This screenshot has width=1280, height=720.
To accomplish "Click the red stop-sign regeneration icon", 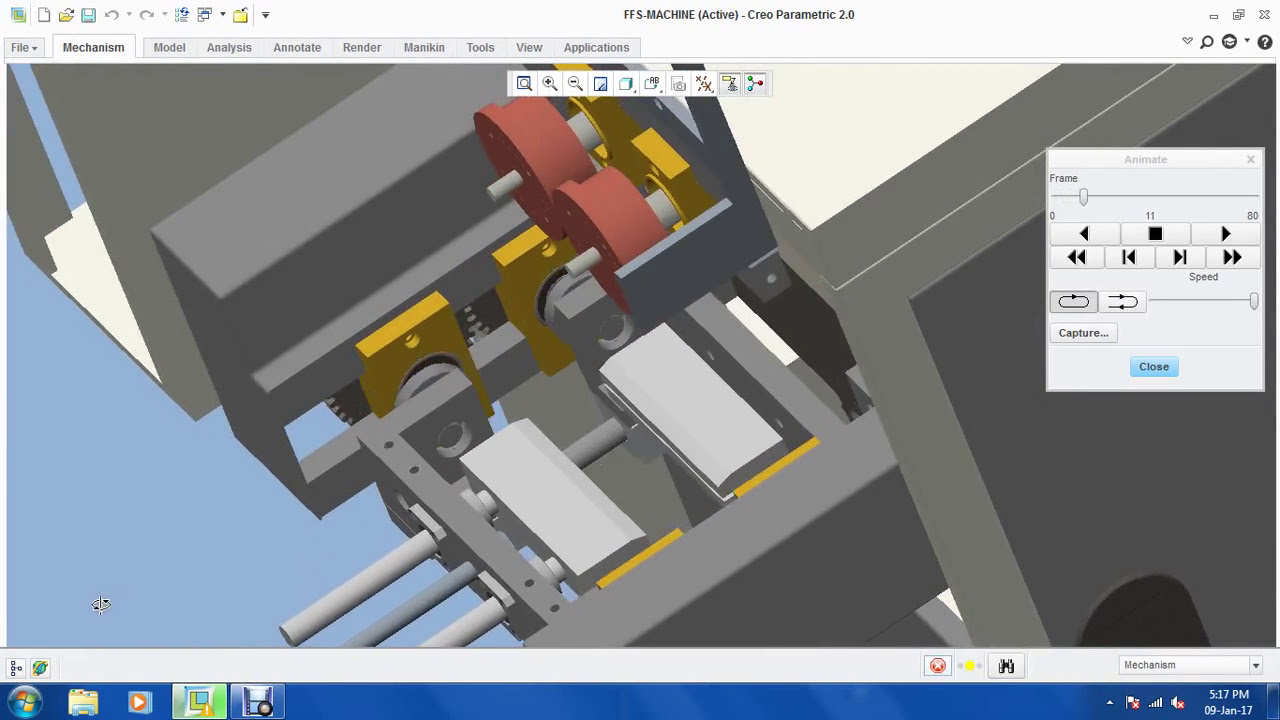I will tap(937, 665).
